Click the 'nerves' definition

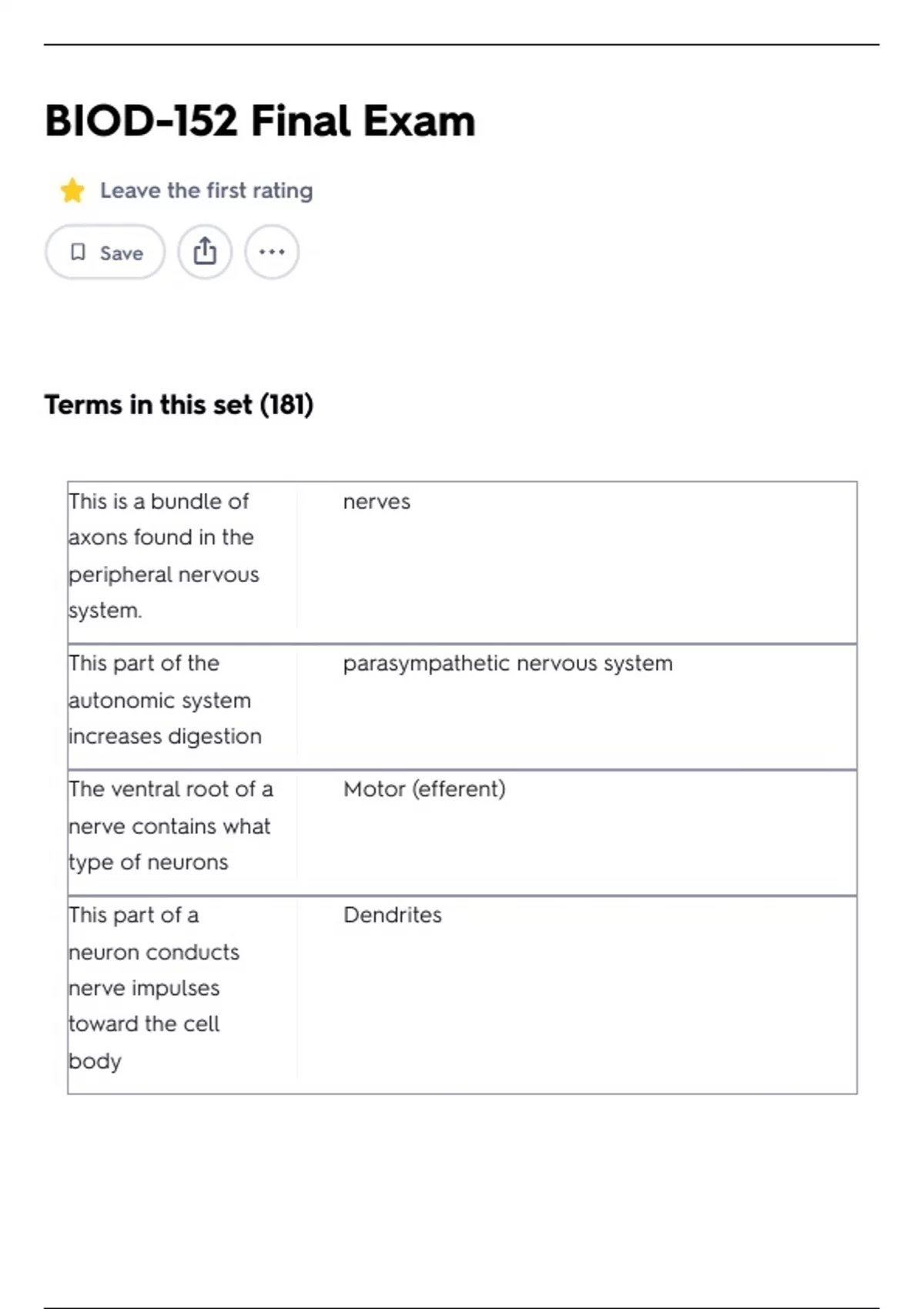pos(377,502)
